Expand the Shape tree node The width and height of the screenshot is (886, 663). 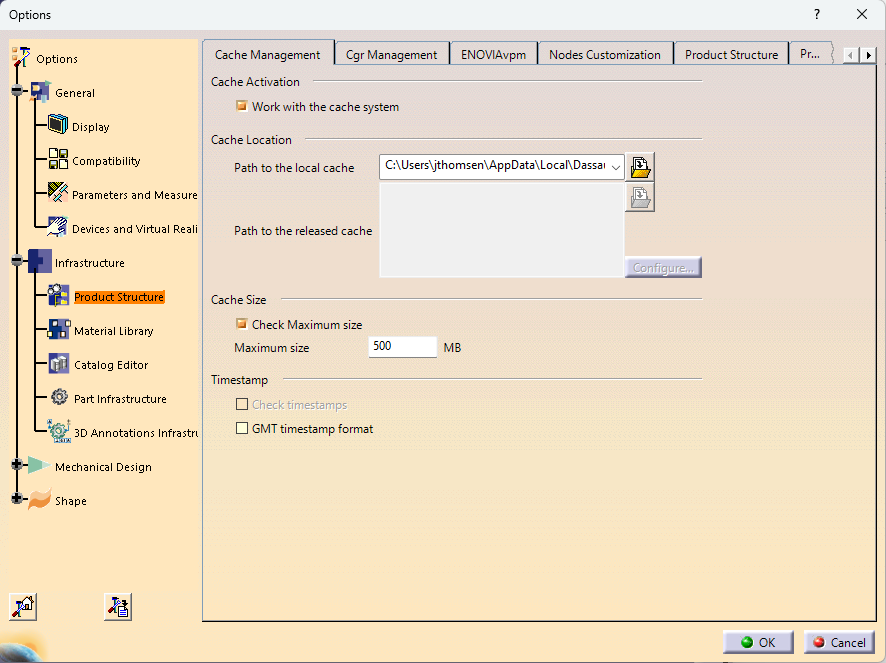click(x=17, y=499)
